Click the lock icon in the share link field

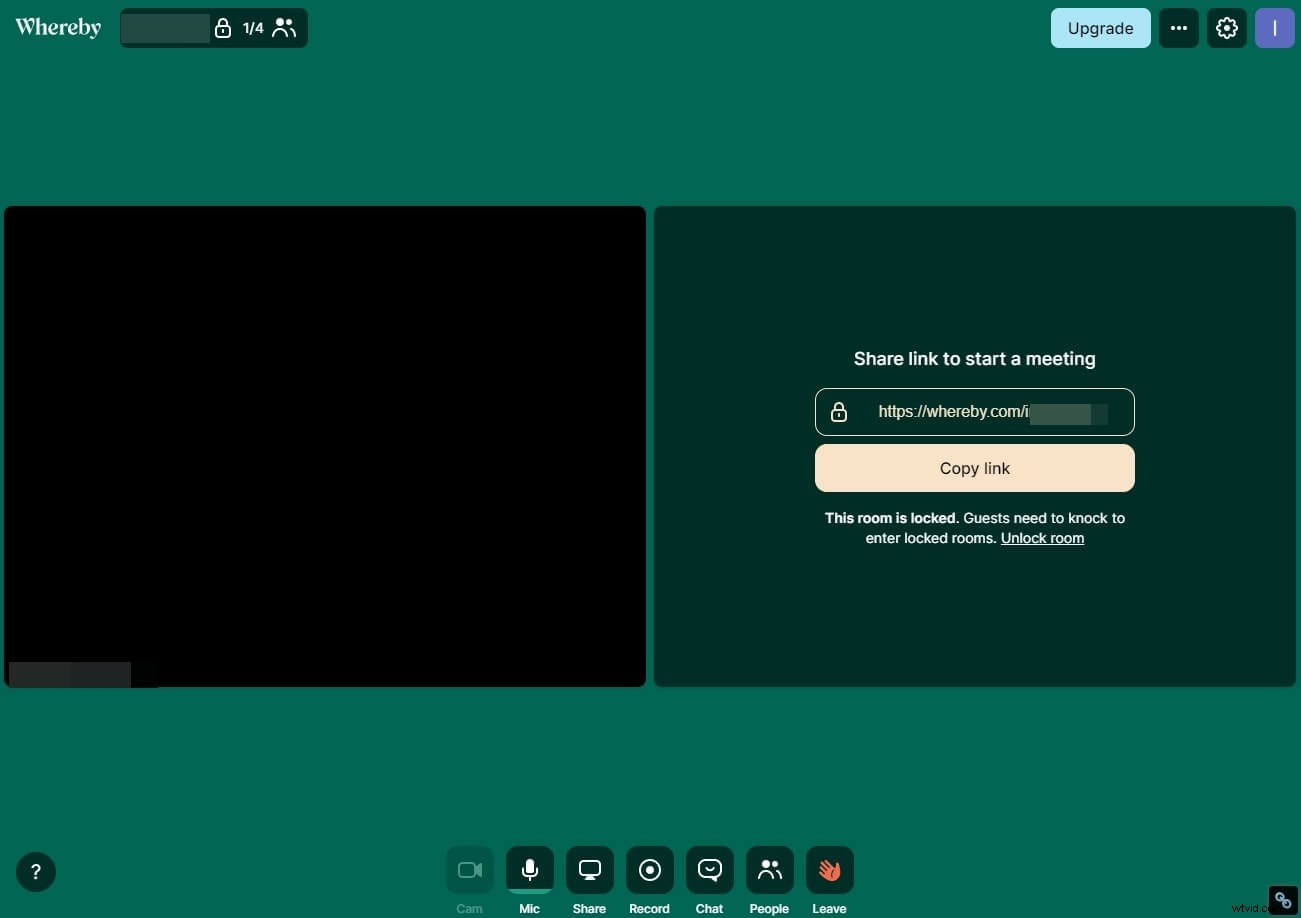[839, 411]
